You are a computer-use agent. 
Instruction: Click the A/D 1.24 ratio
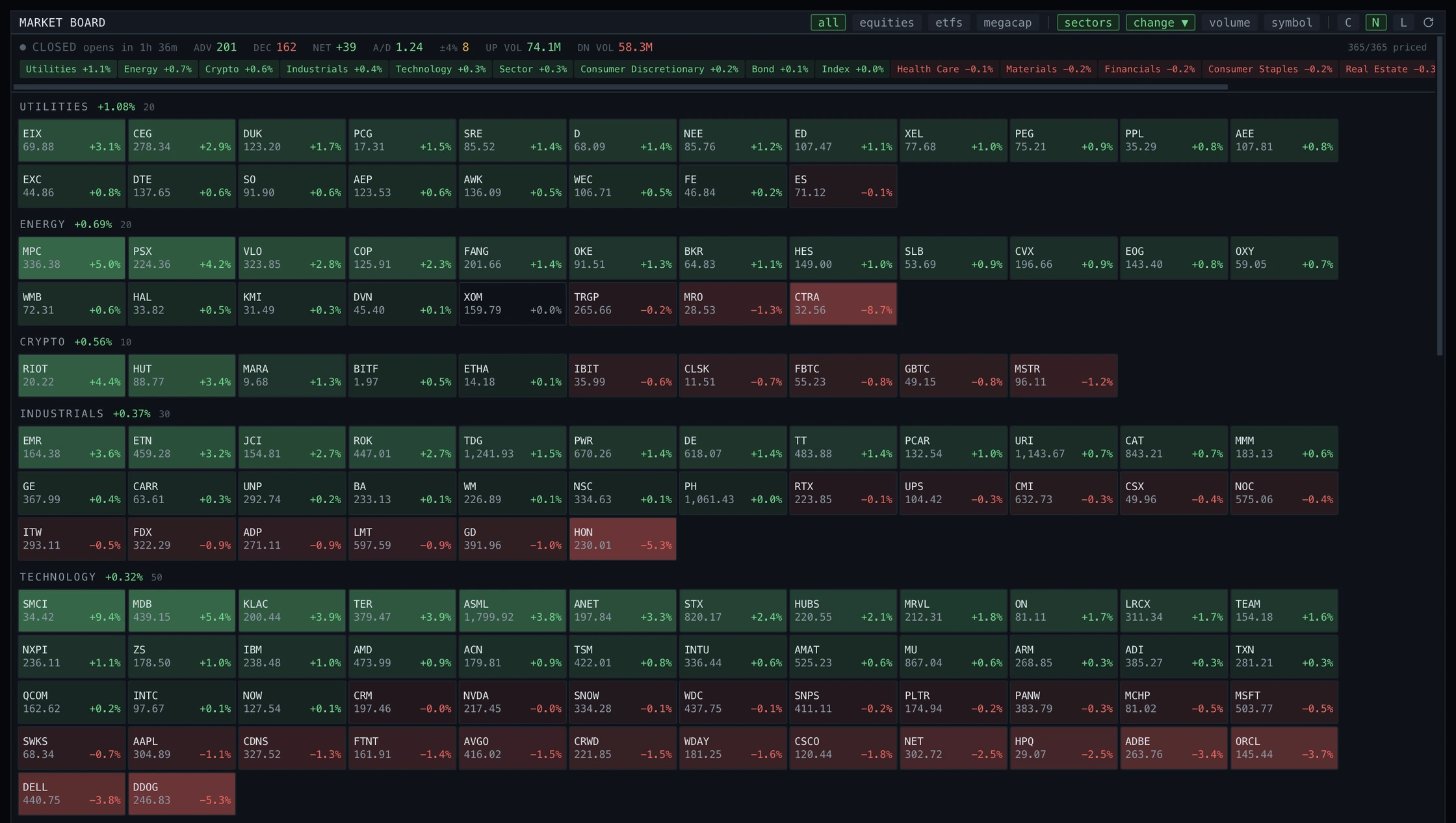click(x=398, y=47)
